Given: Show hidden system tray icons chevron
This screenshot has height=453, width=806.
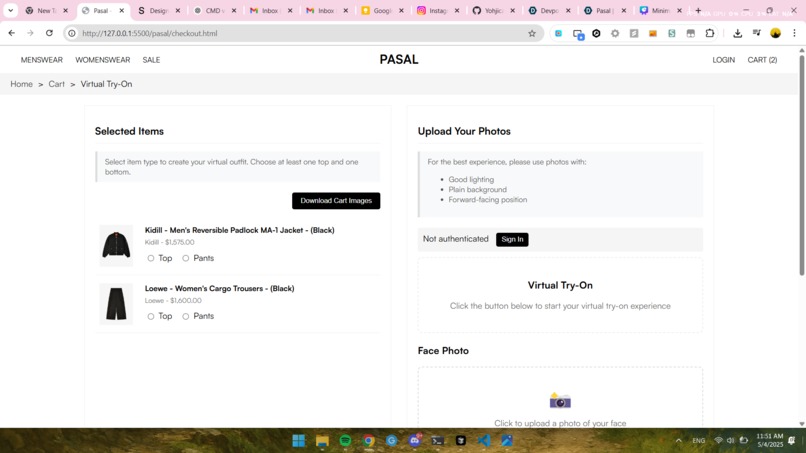Looking at the screenshot, I should pos(679,441).
